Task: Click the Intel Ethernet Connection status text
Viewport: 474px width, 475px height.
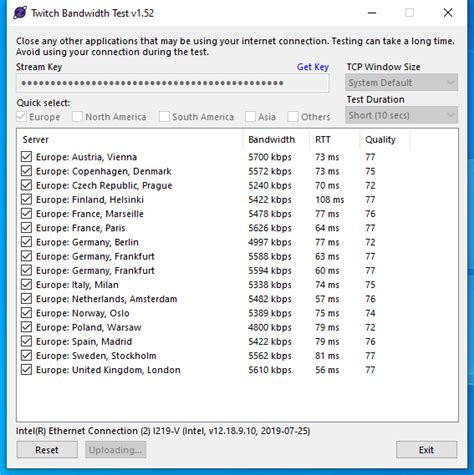Action: (163, 431)
